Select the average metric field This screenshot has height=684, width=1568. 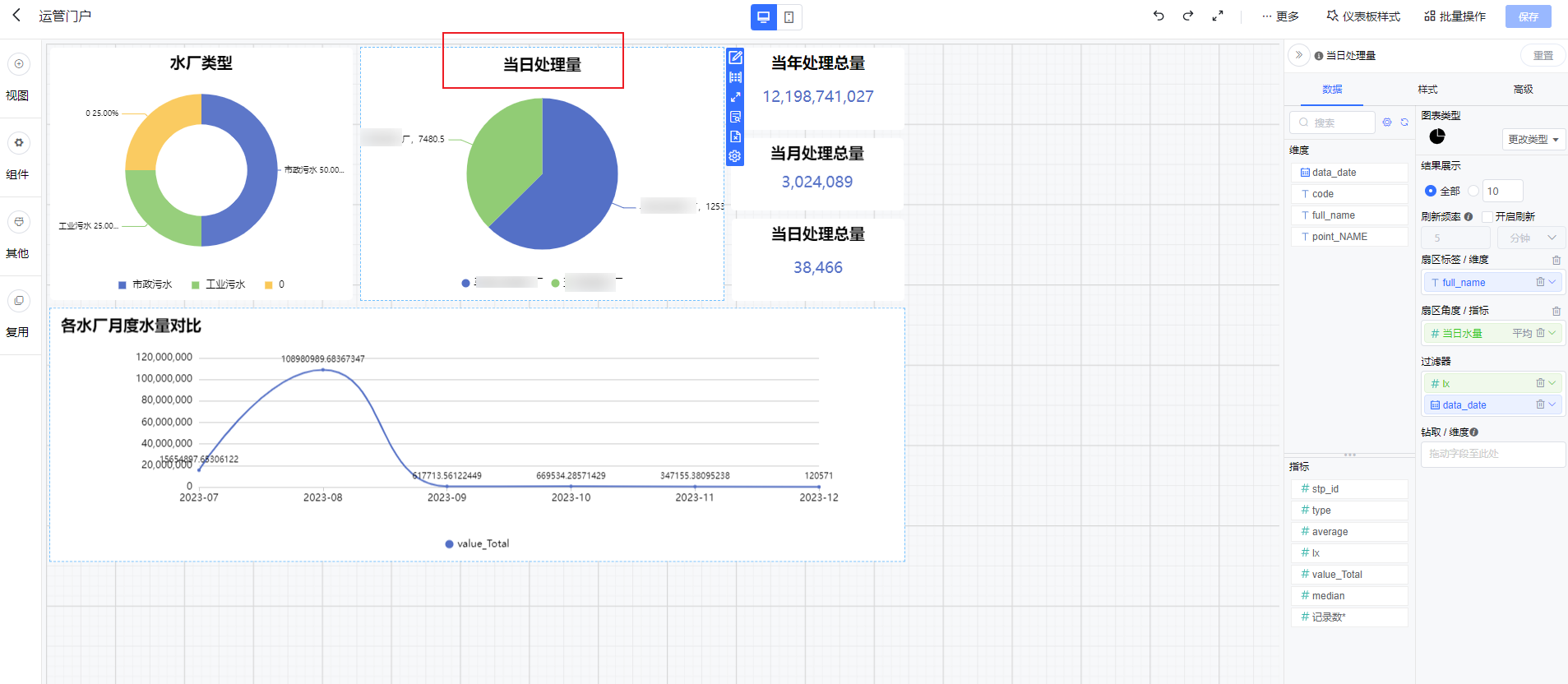(1349, 532)
